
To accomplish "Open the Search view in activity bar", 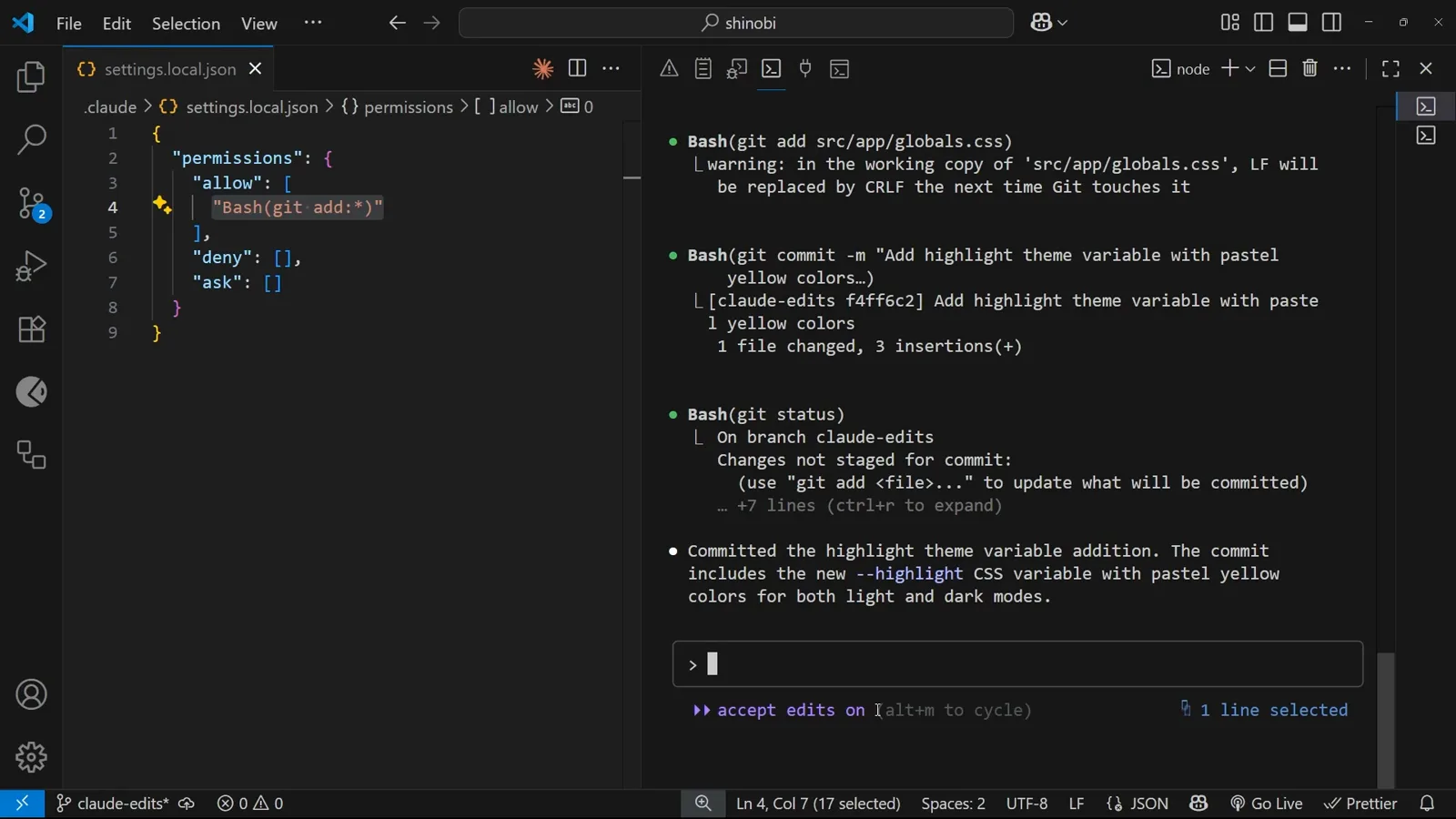I will [31, 140].
